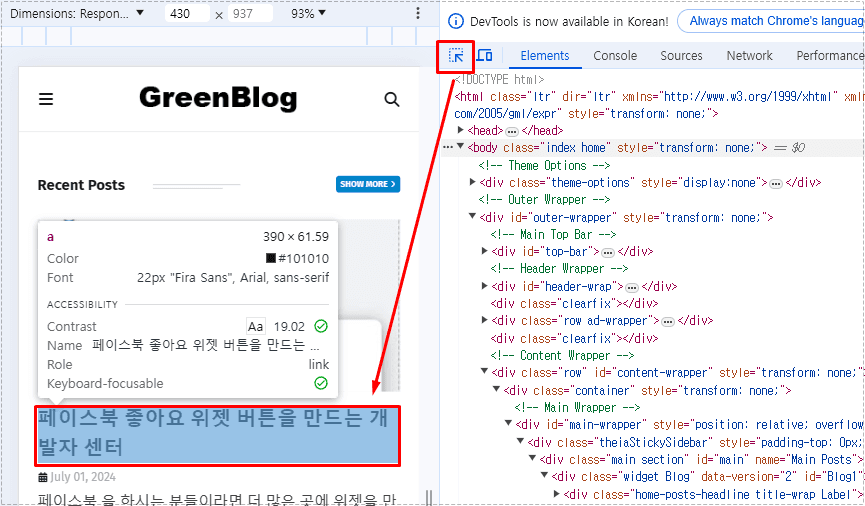Open the GreenBlog hamburger menu
Viewport: 865px width, 506px height.
[x=46, y=99]
